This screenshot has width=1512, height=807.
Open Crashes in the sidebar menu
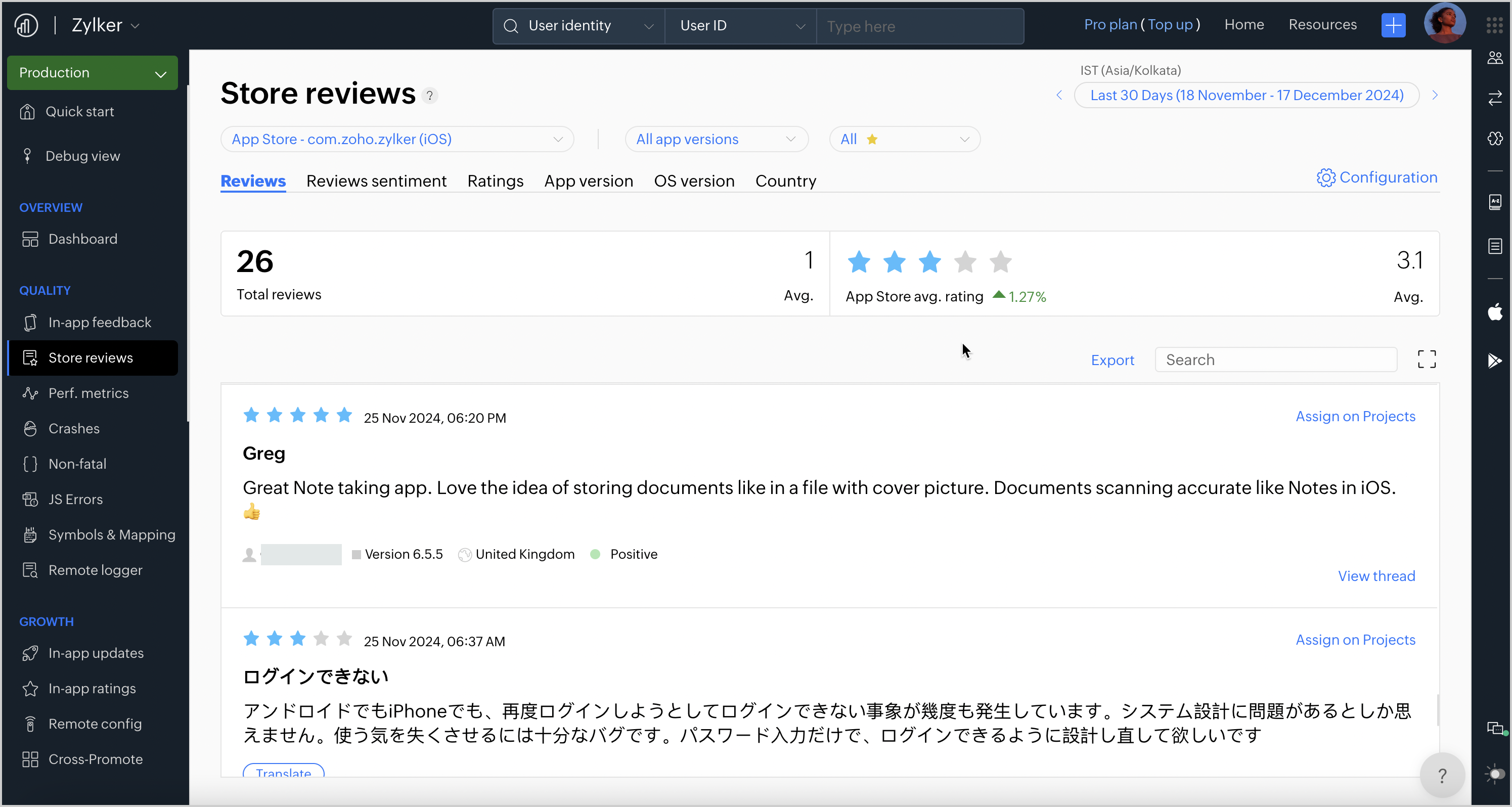click(74, 428)
